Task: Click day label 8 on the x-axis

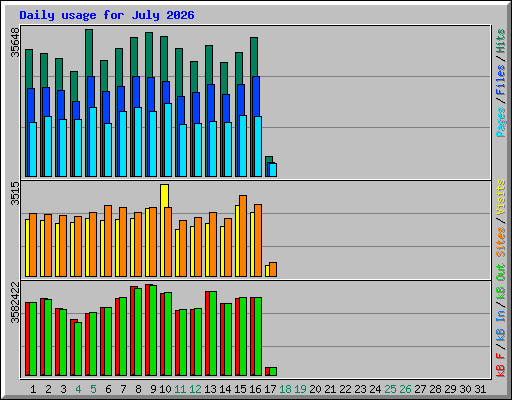Action: pos(138,389)
